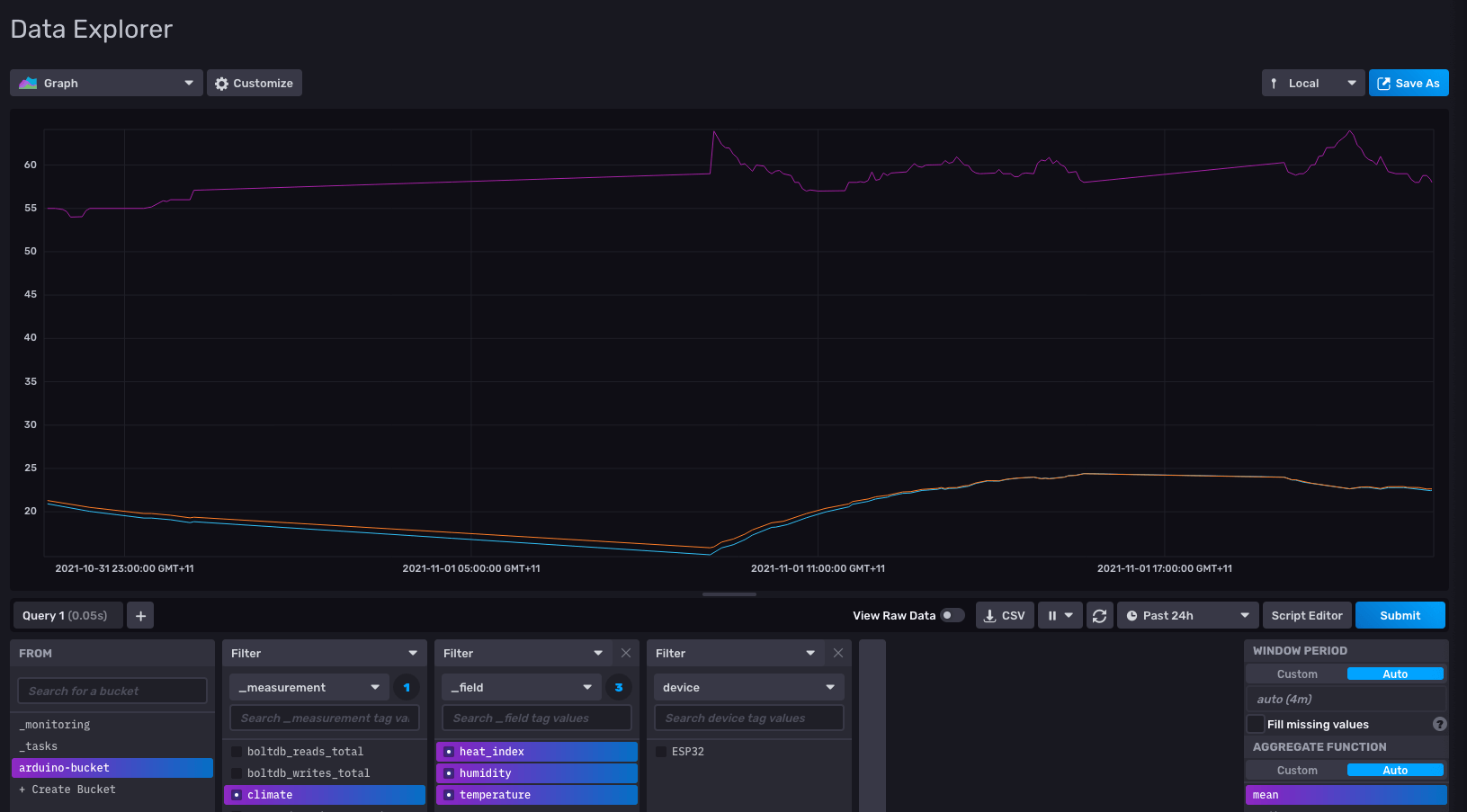Open the Local timezone dropdown
The image size is (1467, 812).
tap(1313, 83)
